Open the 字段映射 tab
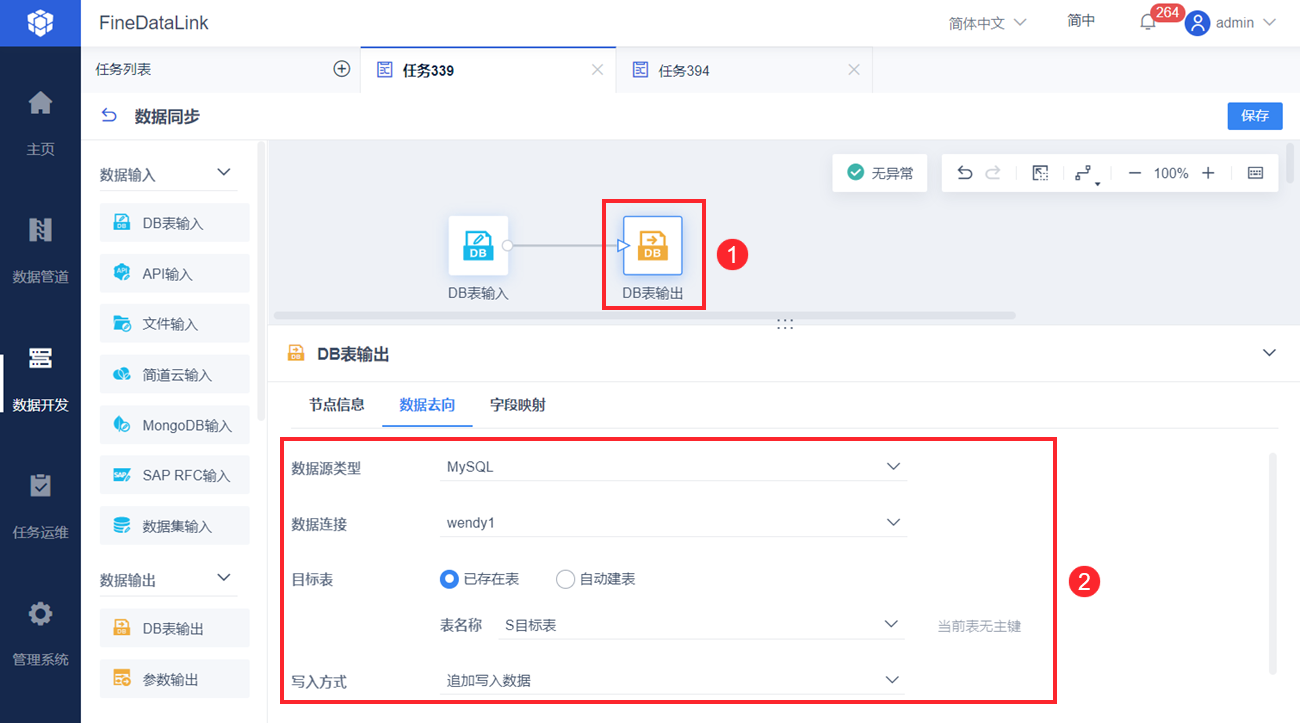 pyautogui.click(x=518, y=405)
